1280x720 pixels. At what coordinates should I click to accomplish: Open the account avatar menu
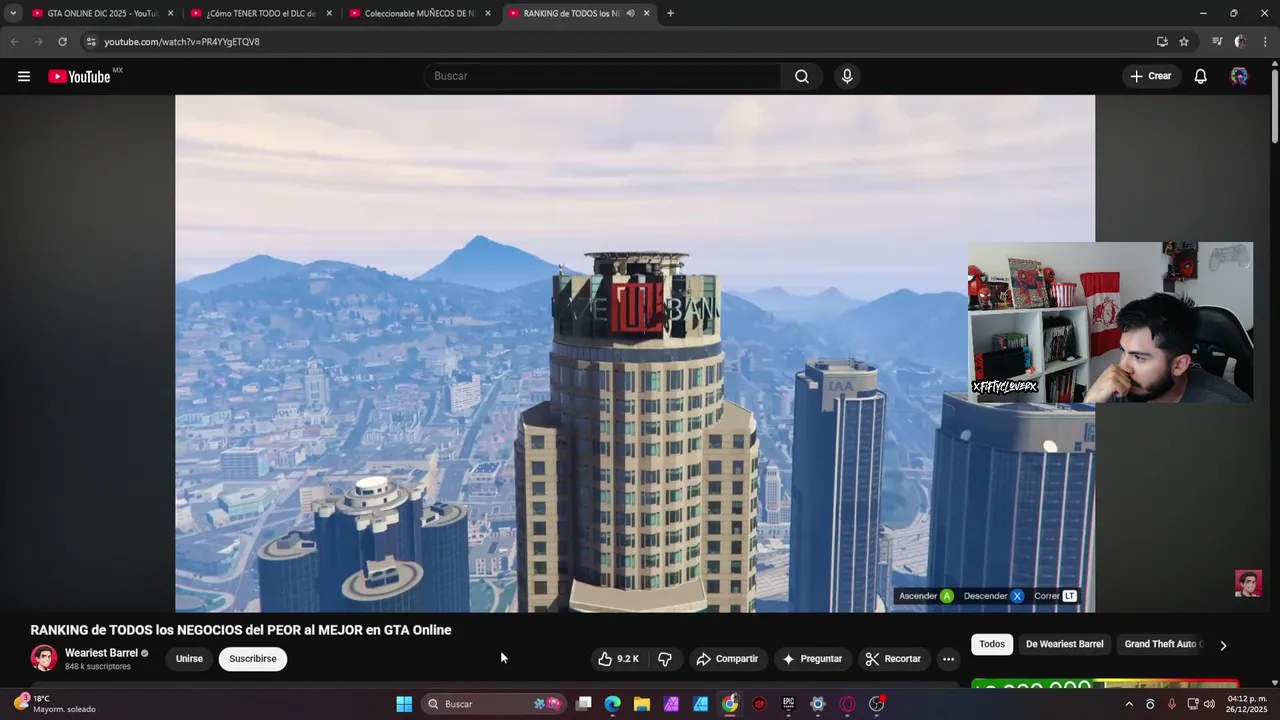1239,76
